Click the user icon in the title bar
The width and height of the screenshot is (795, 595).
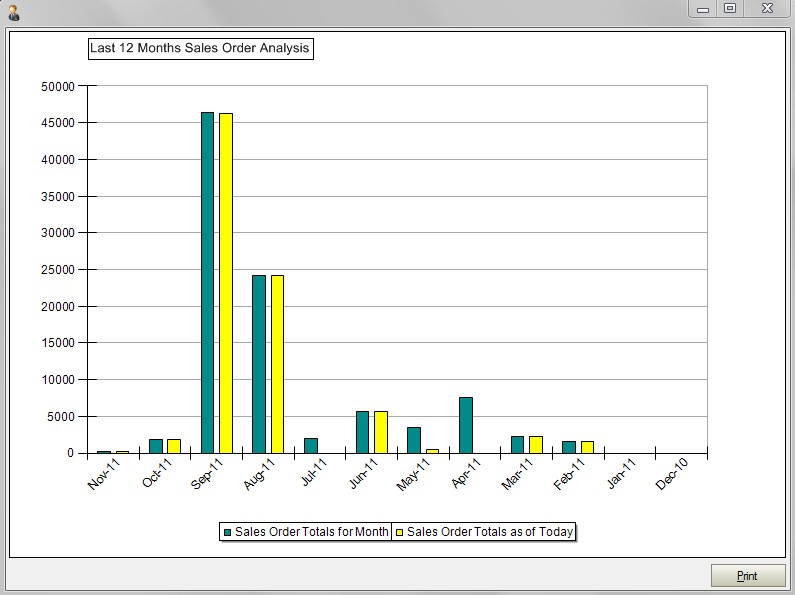click(x=13, y=12)
